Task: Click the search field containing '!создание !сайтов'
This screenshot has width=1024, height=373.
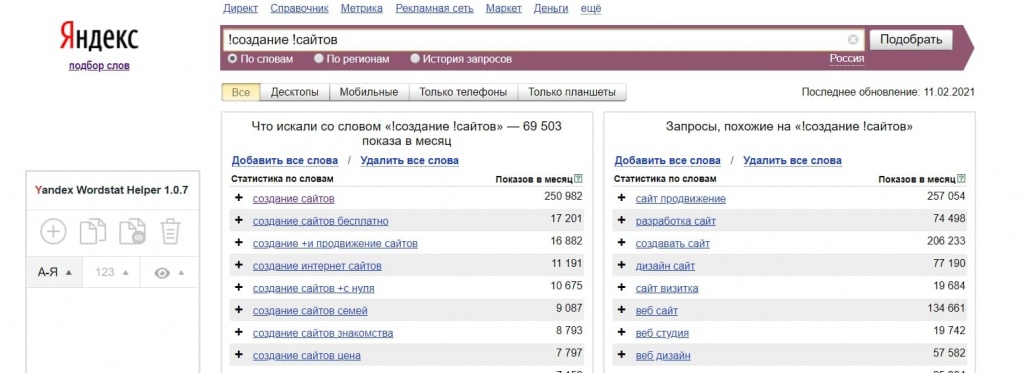Action: click(543, 40)
